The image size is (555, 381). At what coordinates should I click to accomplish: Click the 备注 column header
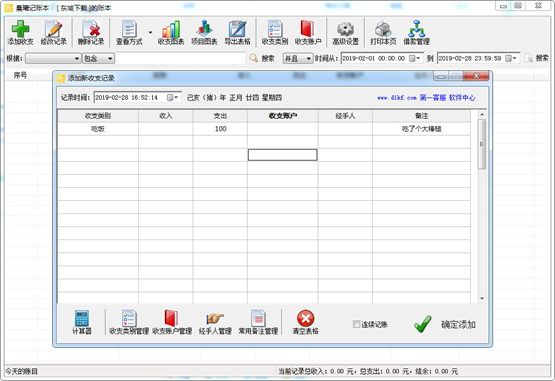click(x=422, y=116)
